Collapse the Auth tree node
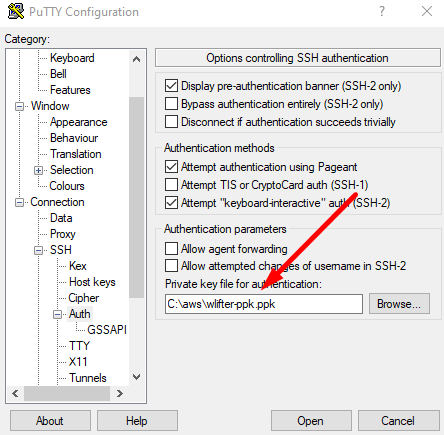Image resolution: width=444 pixels, height=435 pixels. (58, 314)
